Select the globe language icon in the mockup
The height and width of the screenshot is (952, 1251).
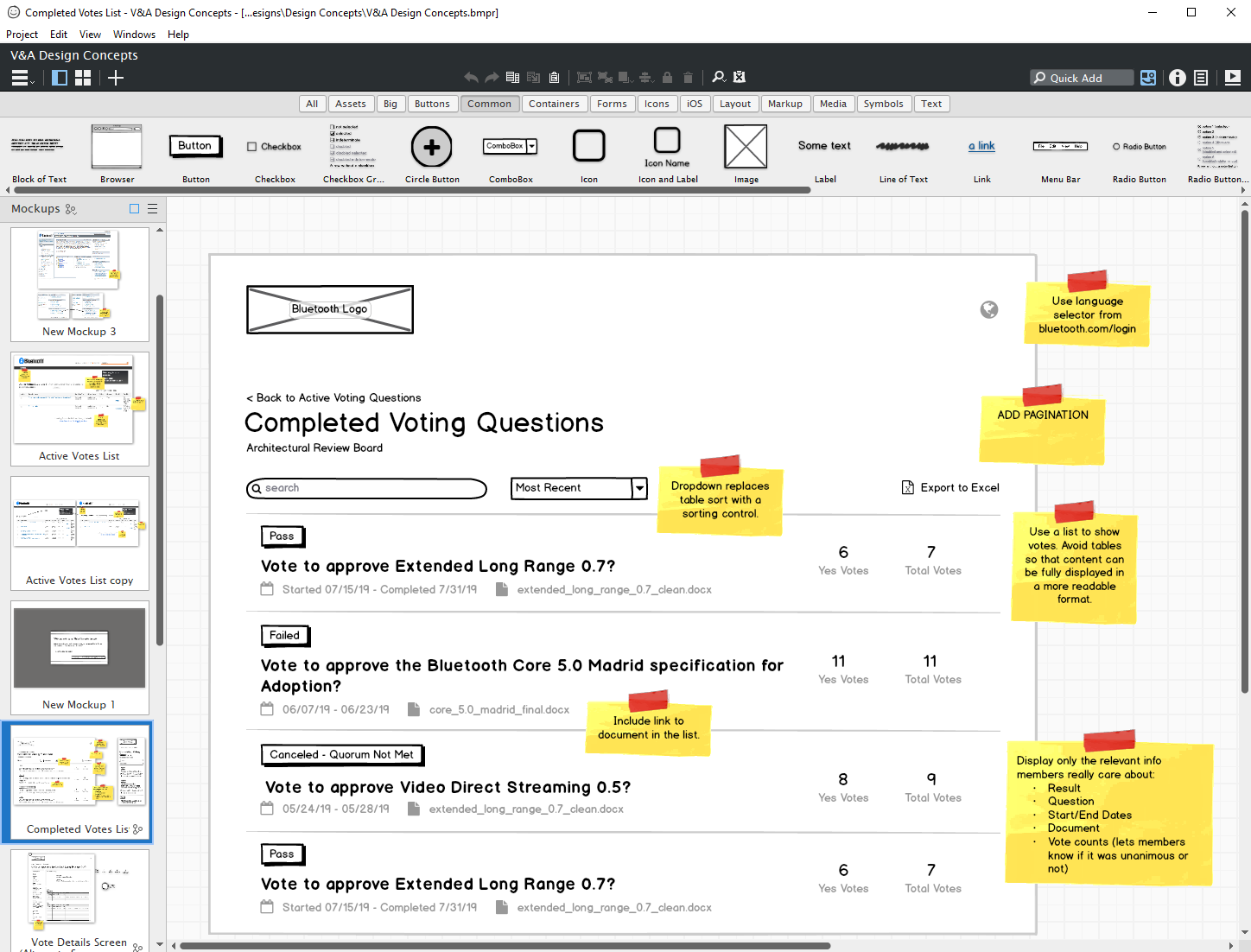pos(989,309)
